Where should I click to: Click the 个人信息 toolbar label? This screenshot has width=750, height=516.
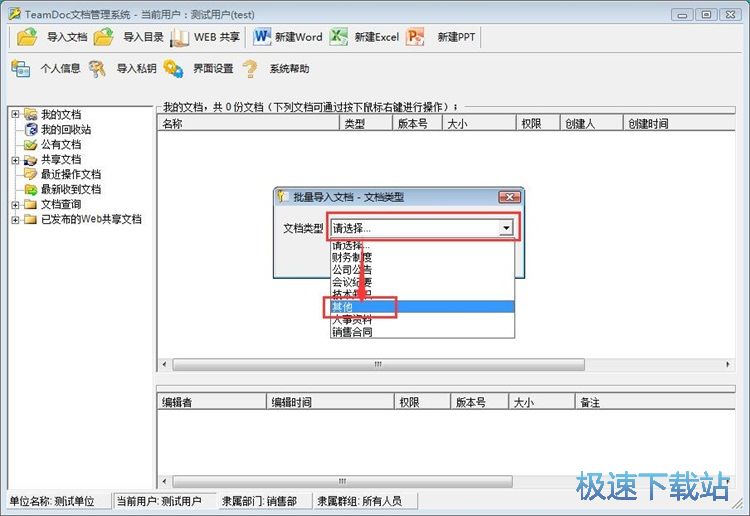tap(60, 69)
